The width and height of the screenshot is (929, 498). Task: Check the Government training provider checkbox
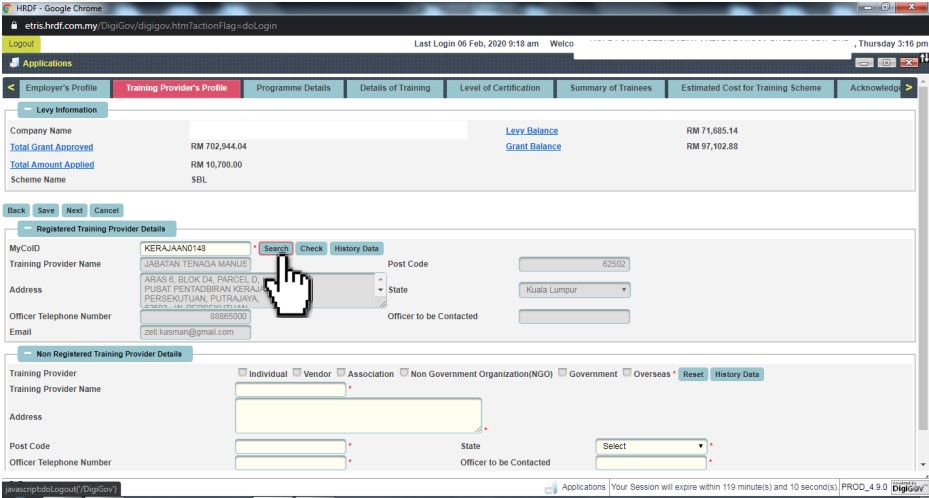(562, 373)
